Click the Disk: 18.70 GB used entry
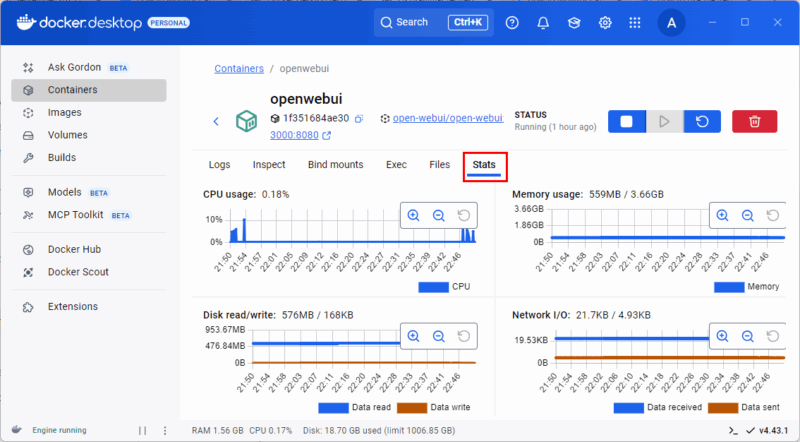 379,431
